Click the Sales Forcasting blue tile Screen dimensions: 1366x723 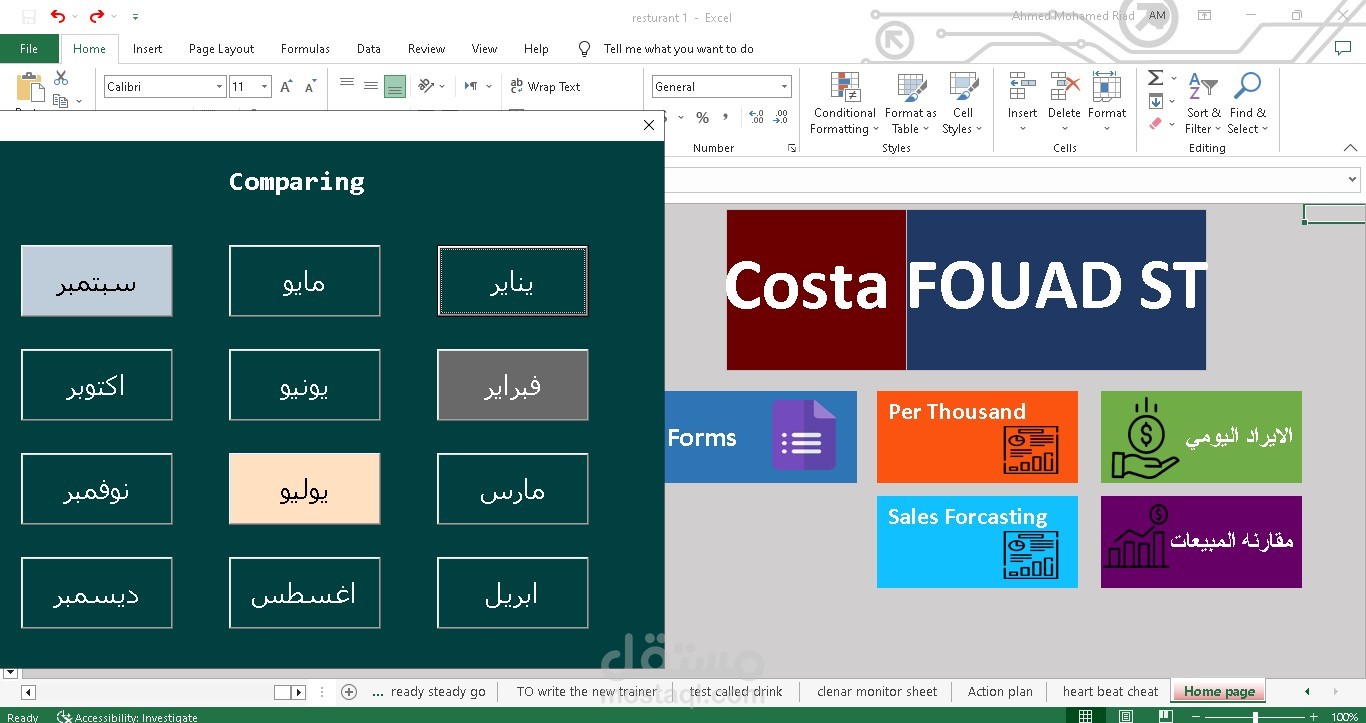pos(977,542)
